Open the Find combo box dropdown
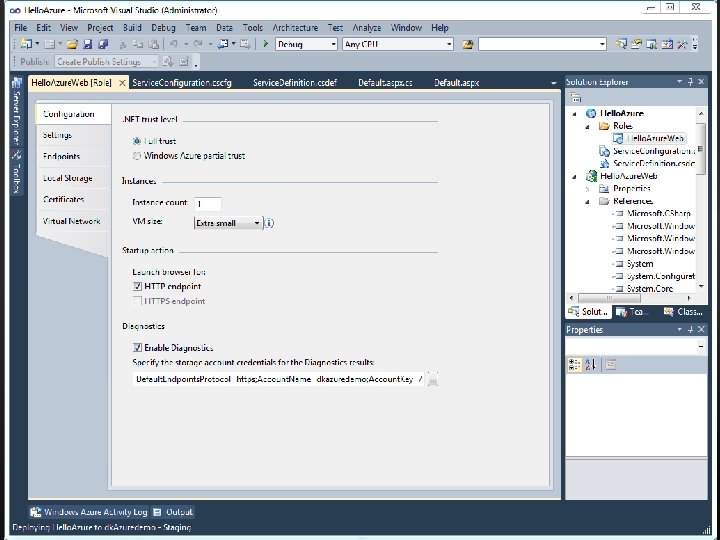The image size is (720, 540). point(602,44)
